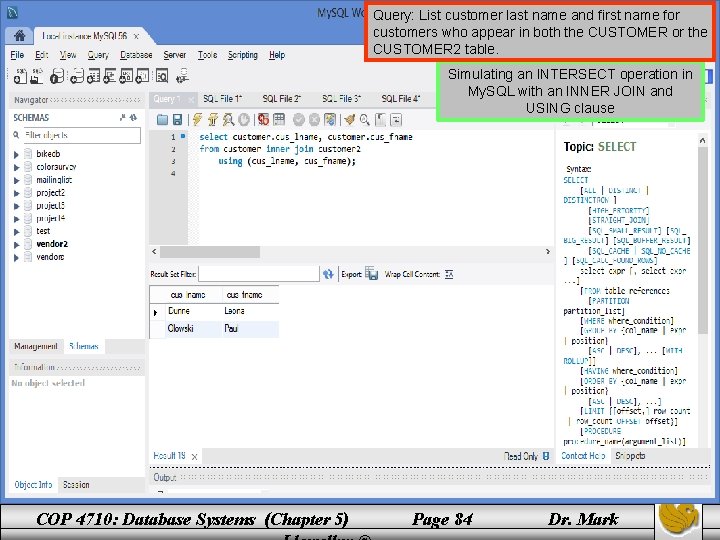Expand the project2 schema
This screenshot has width=720, height=540.
[x=16, y=193]
